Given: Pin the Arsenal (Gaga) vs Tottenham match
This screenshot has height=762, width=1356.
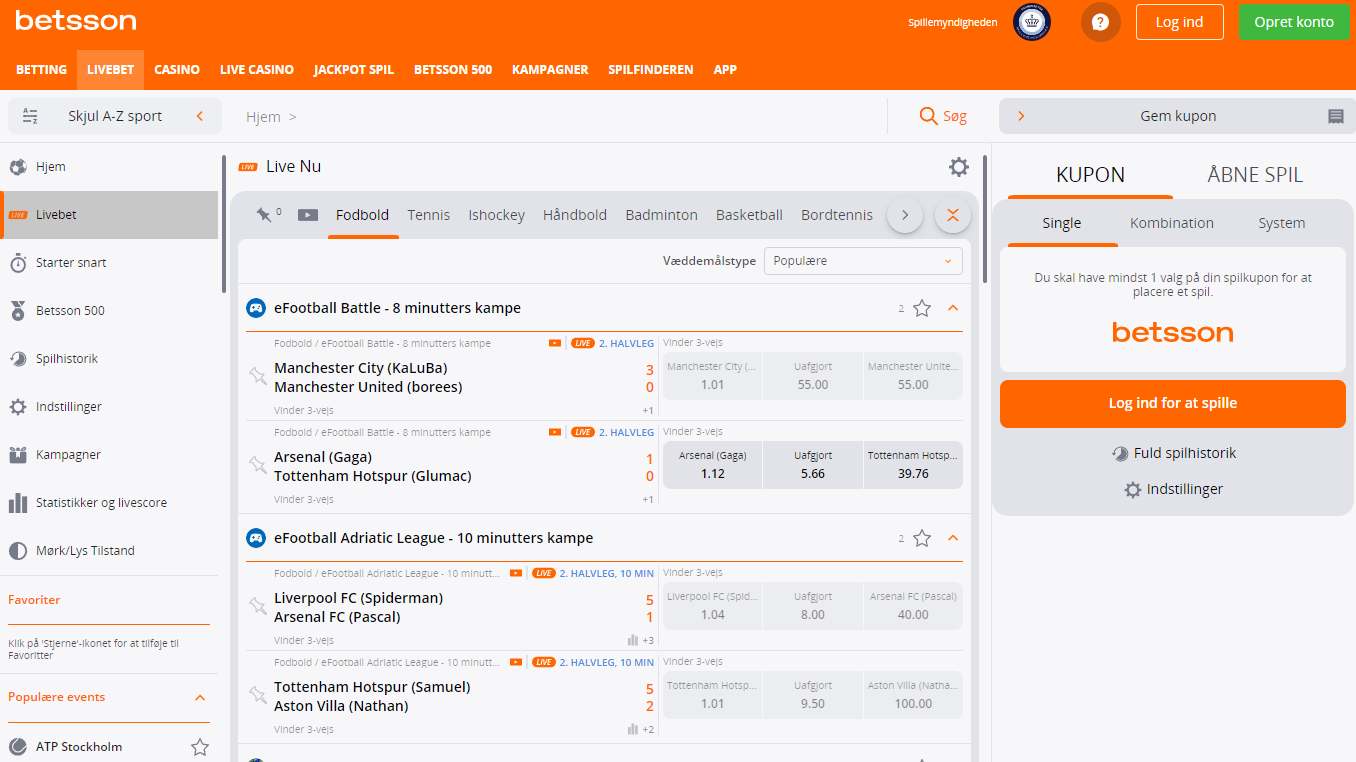Looking at the screenshot, I should coord(258,465).
